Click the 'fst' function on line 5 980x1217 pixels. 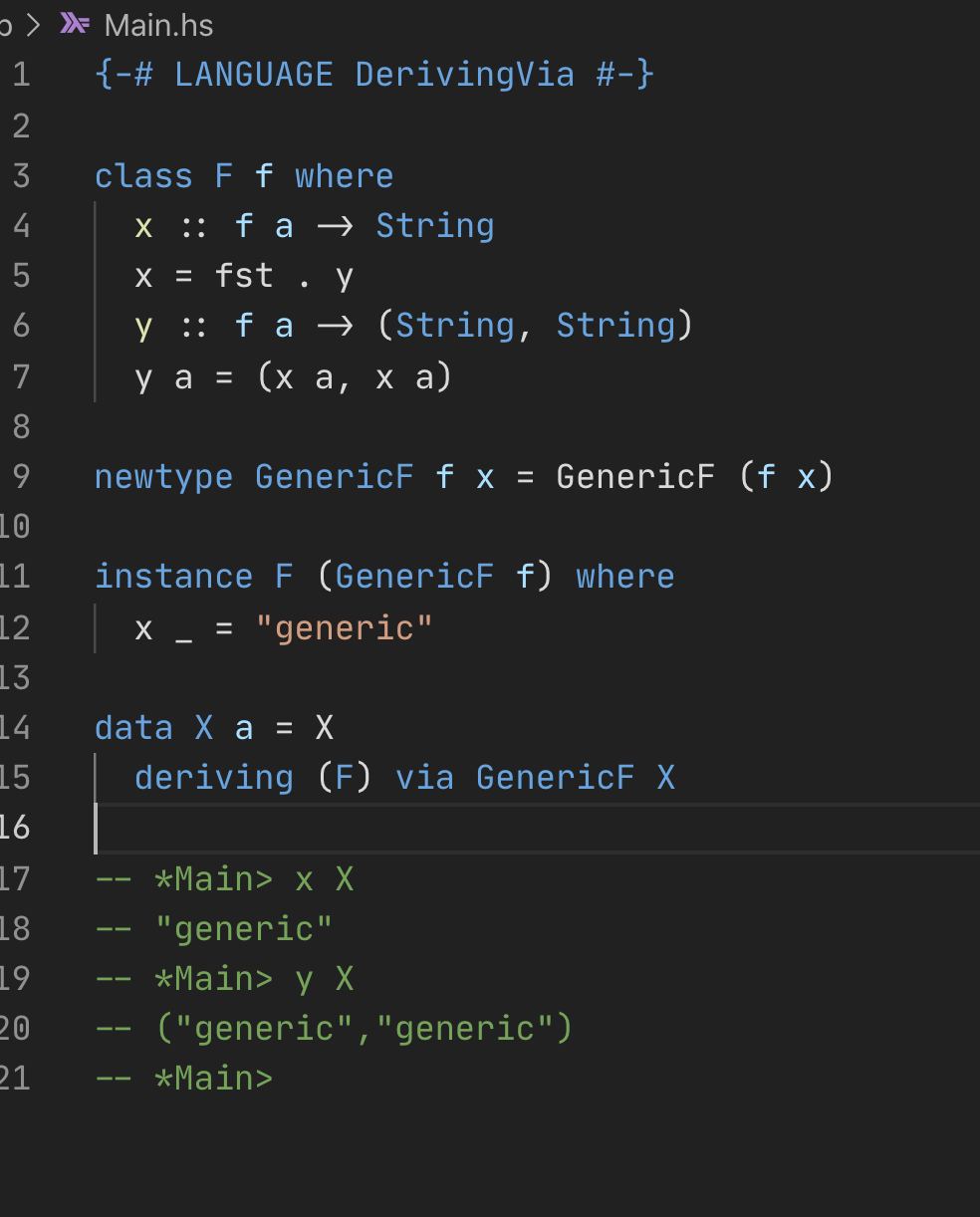coord(244,276)
